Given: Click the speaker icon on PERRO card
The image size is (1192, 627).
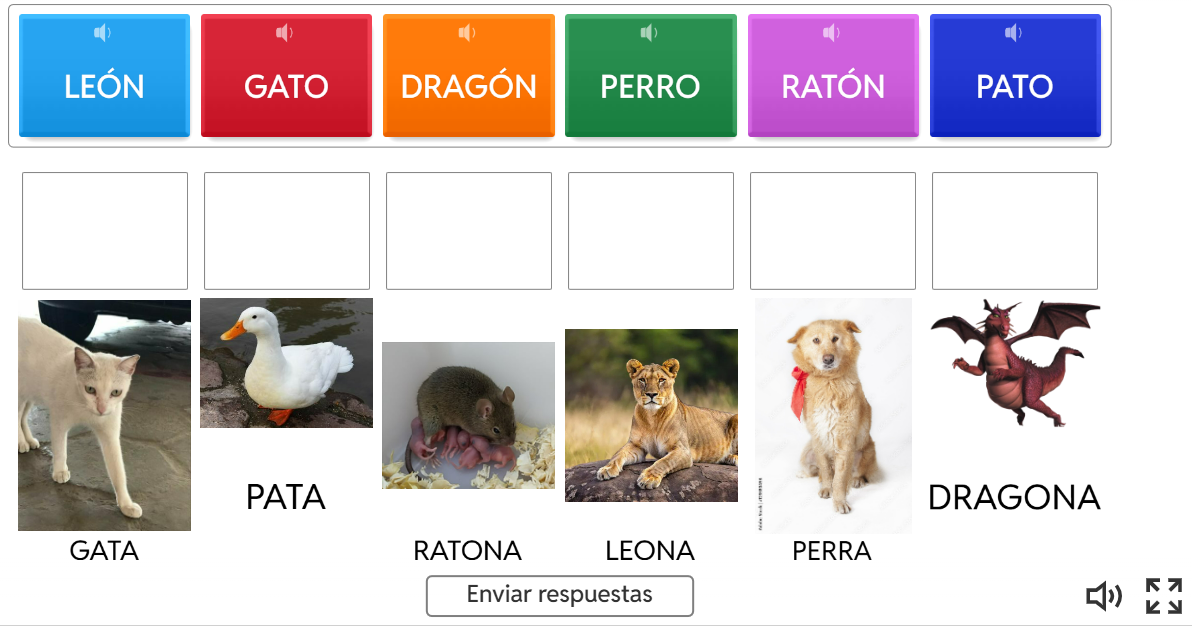Looking at the screenshot, I should tap(648, 33).
